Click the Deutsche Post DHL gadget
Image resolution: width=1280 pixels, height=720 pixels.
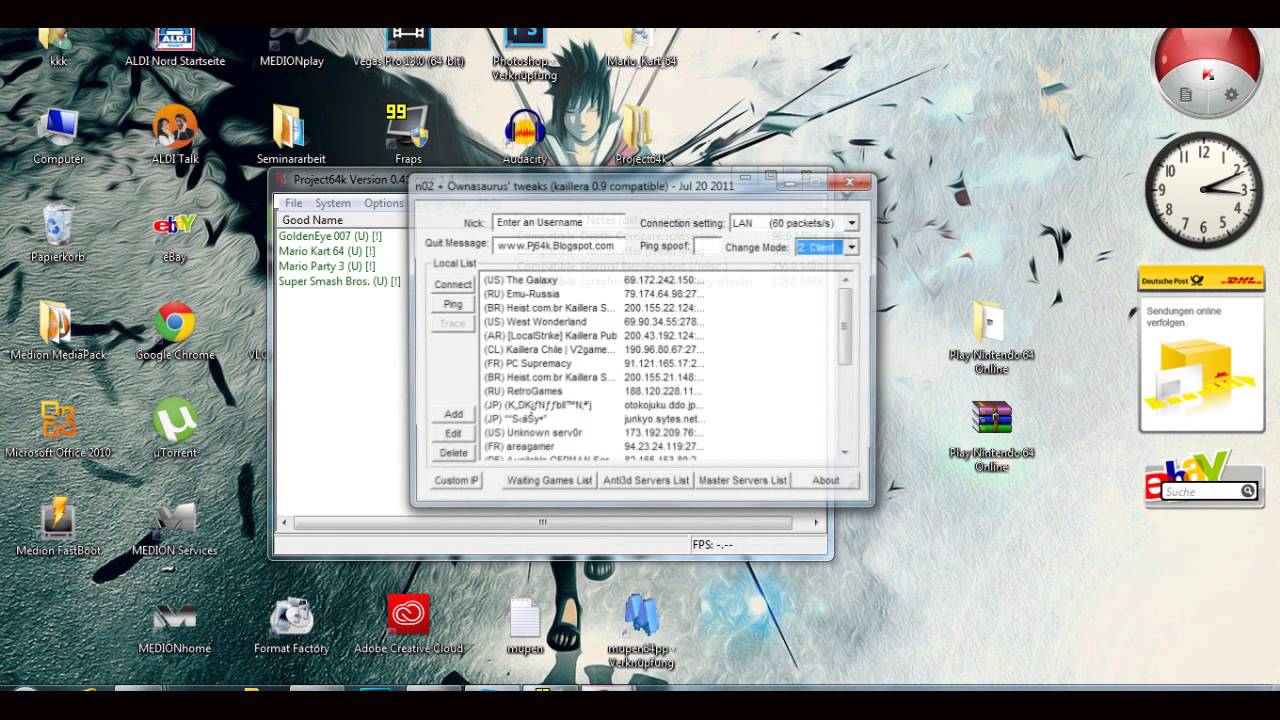point(1200,349)
